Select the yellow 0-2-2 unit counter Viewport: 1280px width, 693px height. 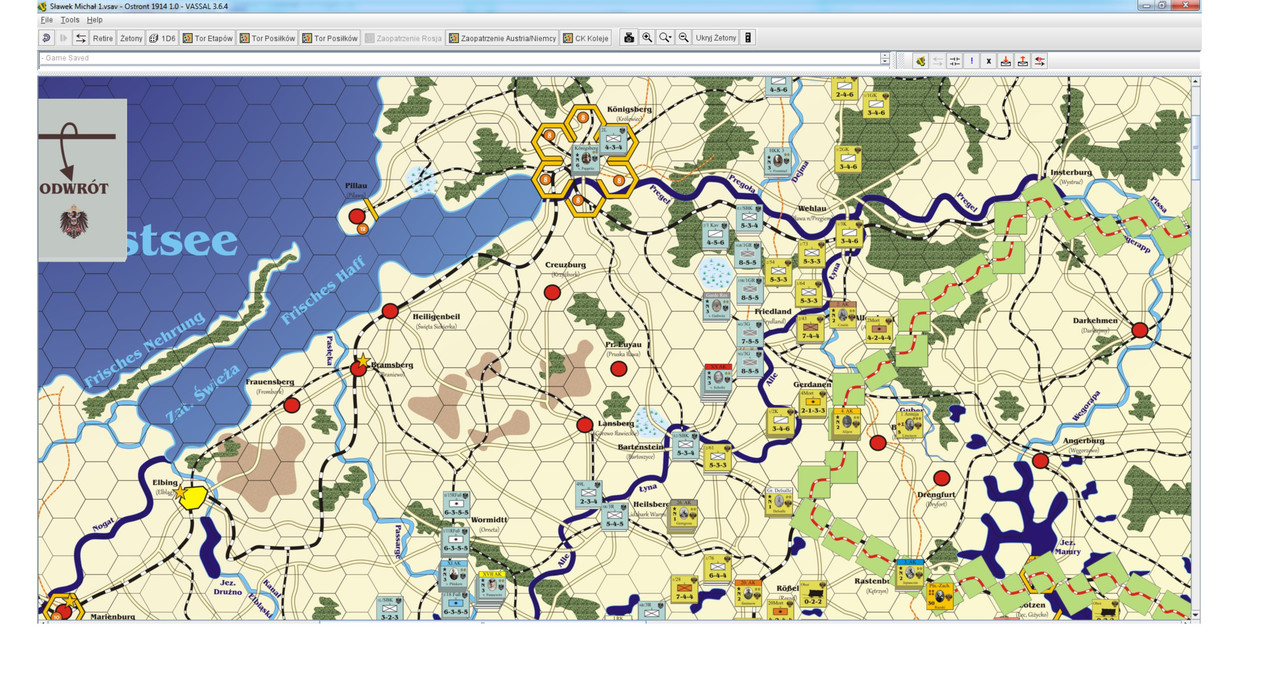(813, 594)
